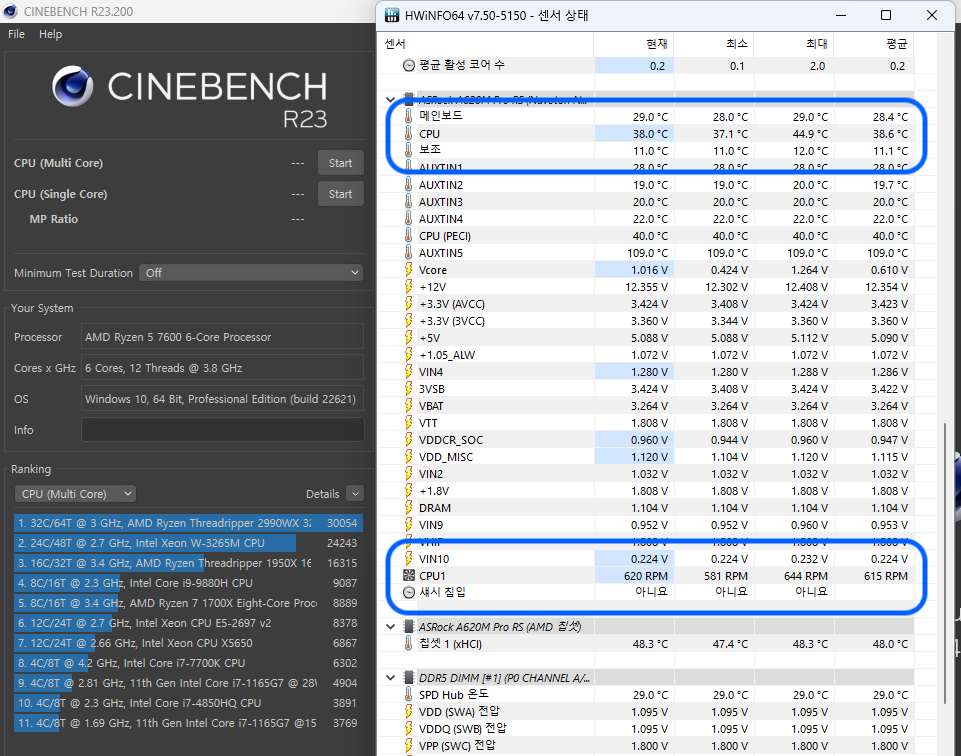The height and width of the screenshot is (756, 961).
Task: Click the voltage bolt icon for VDD (SWA) 전압
Action: (x=409, y=711)
